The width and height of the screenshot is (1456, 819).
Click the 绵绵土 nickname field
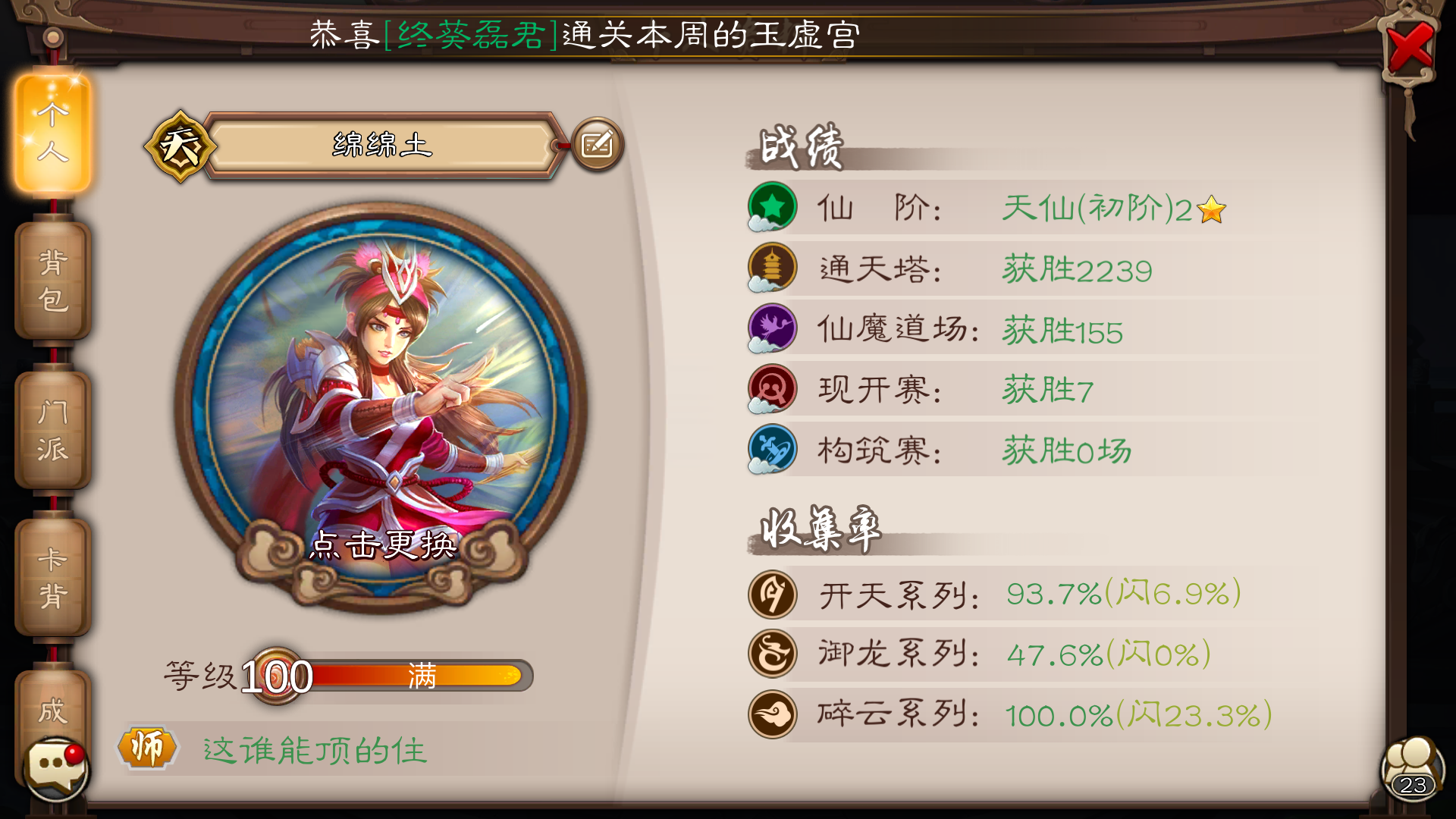[383, 145]
